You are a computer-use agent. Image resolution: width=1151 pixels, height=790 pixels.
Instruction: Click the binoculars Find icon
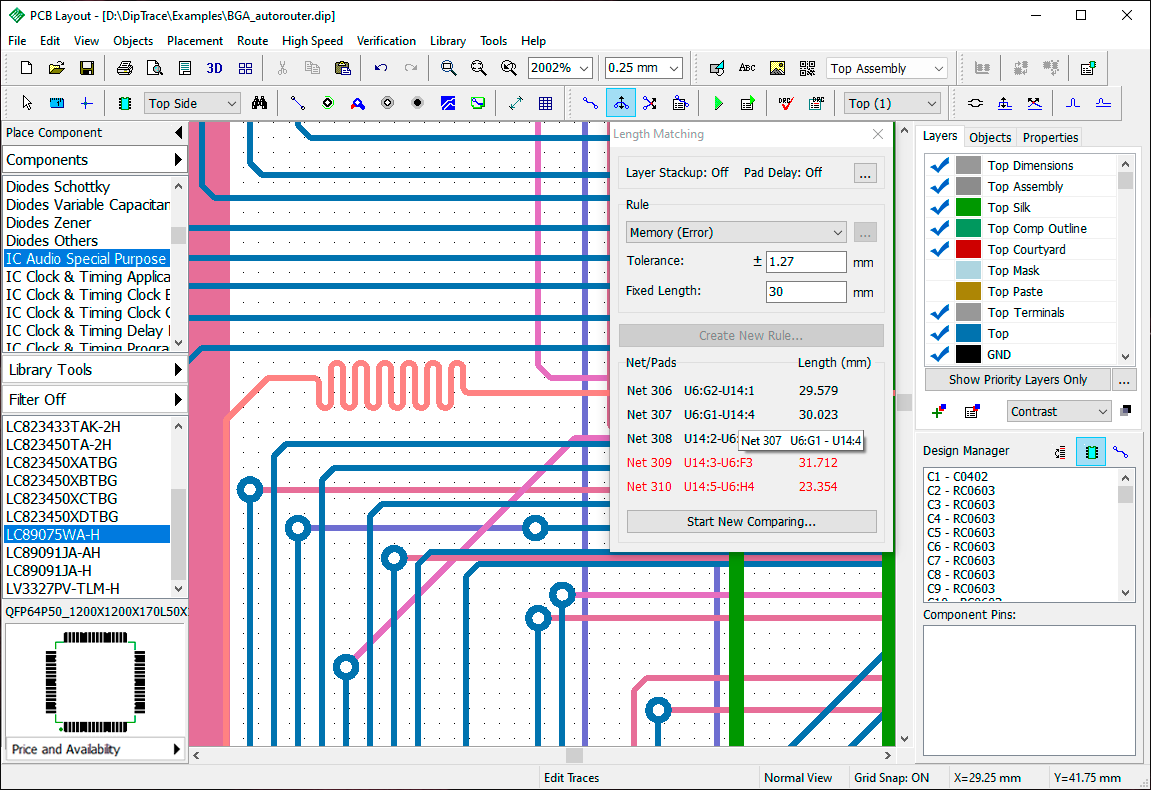point(259,104)
